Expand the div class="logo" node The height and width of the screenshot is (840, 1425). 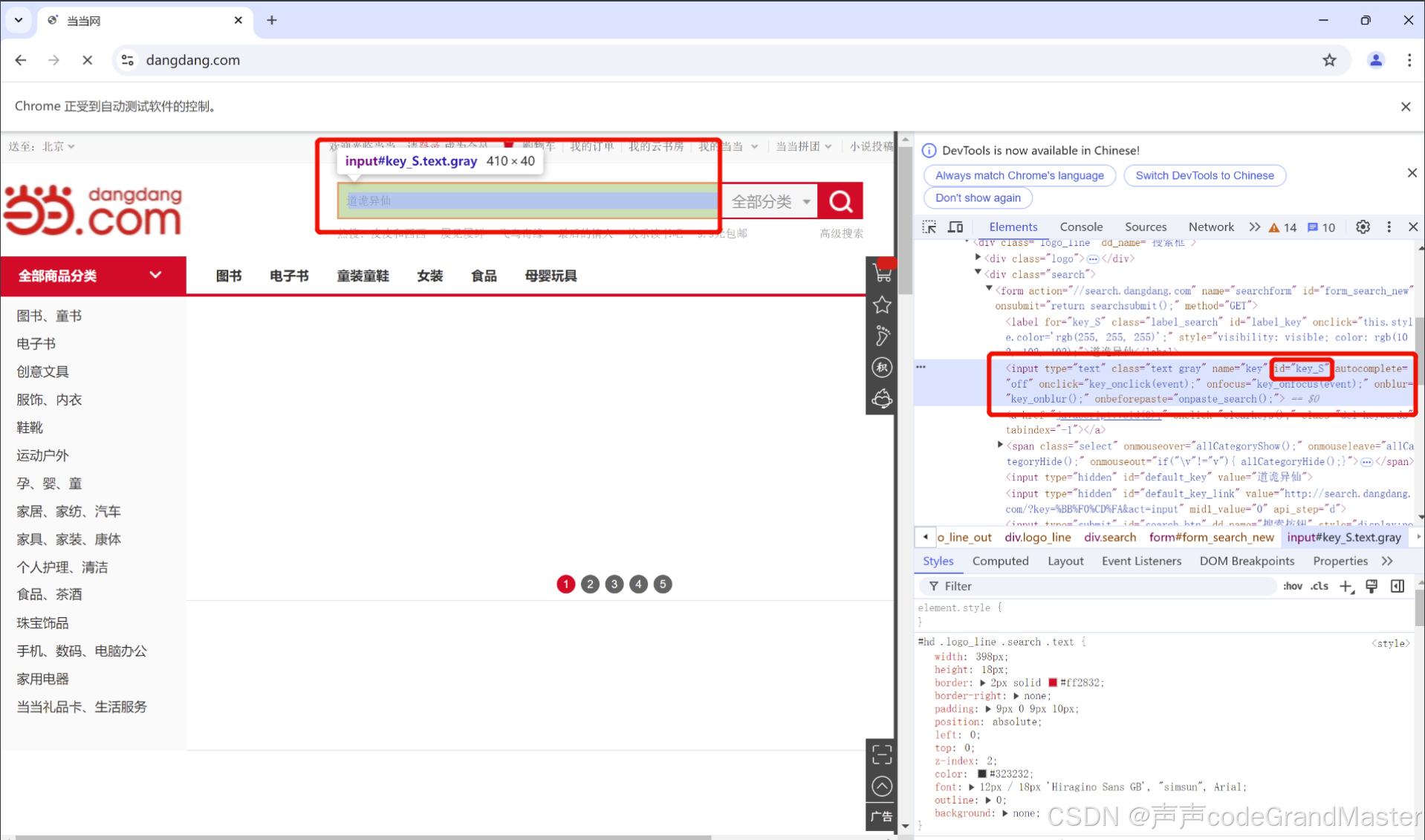(978, 258)
